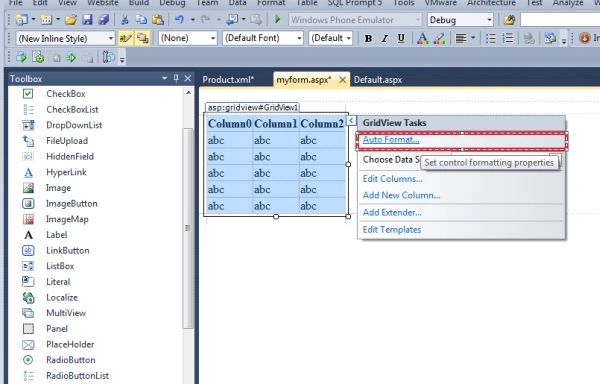Start debugging with the green play icon
Viewport: 600px width, 384px height.
pos(278,20)
